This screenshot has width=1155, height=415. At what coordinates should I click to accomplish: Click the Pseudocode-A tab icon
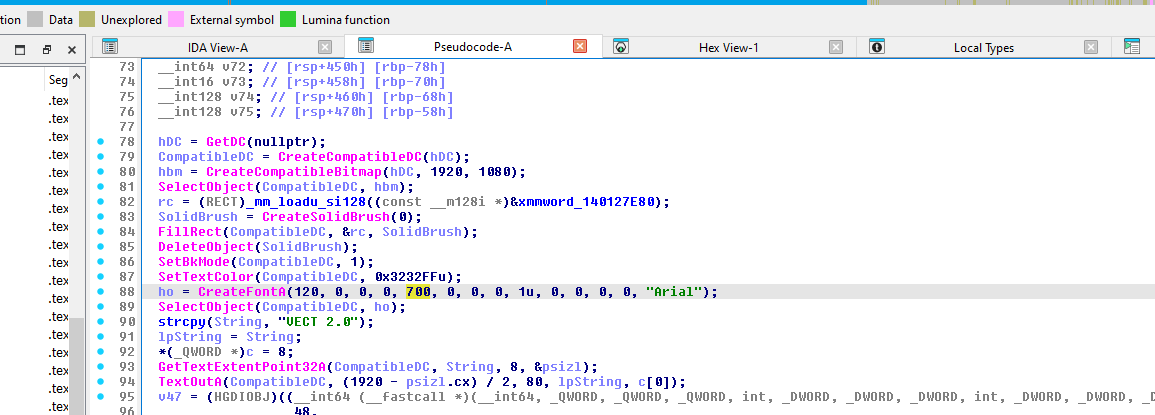366,47
